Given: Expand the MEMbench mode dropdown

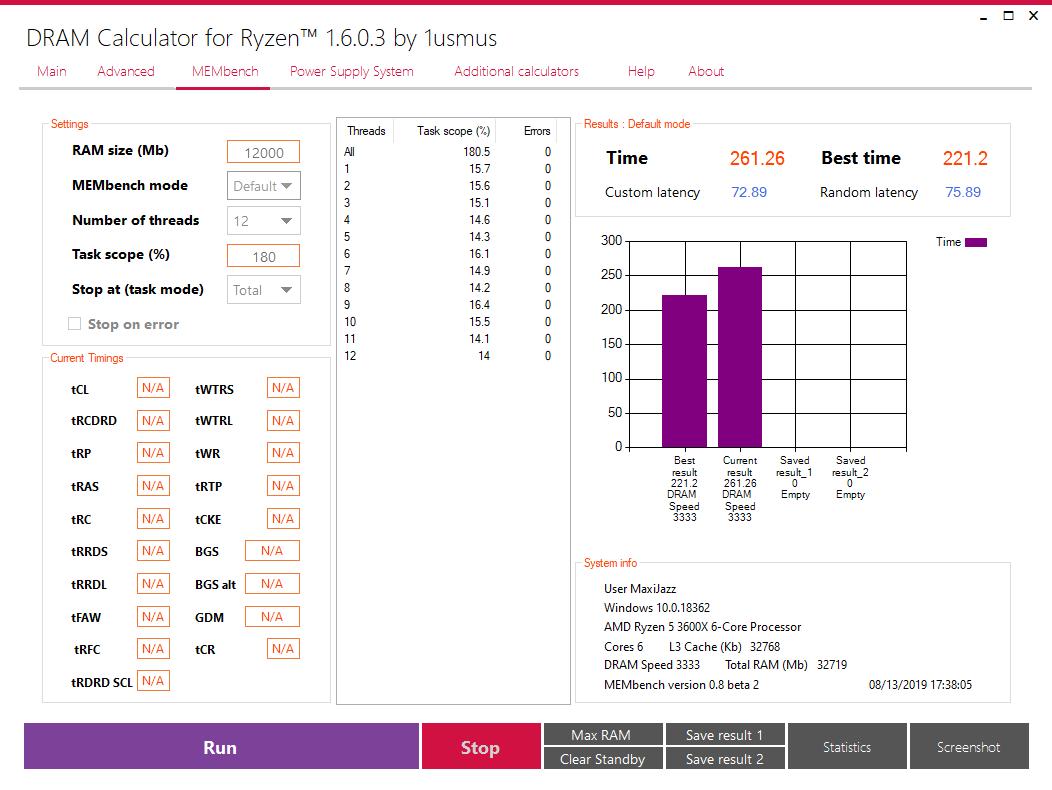Looking at the screenshot, I should coord(264,186).
